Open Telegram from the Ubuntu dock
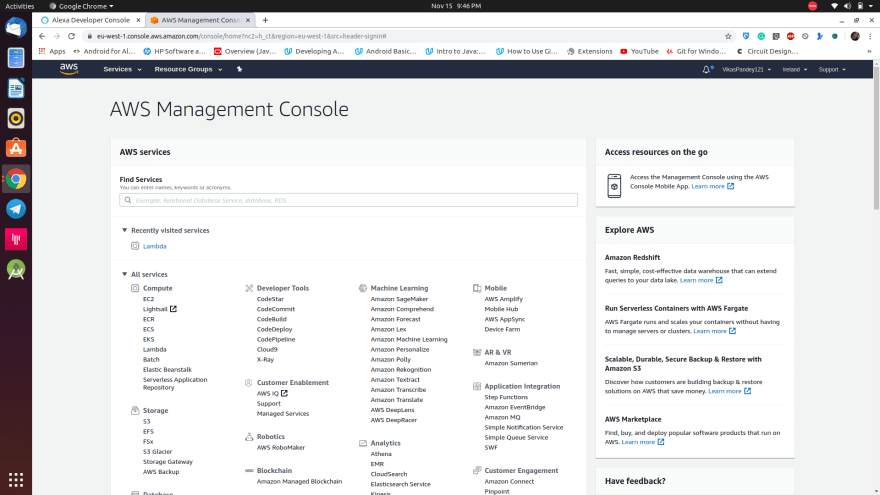 pyautogui.click(x=16, y=209)
